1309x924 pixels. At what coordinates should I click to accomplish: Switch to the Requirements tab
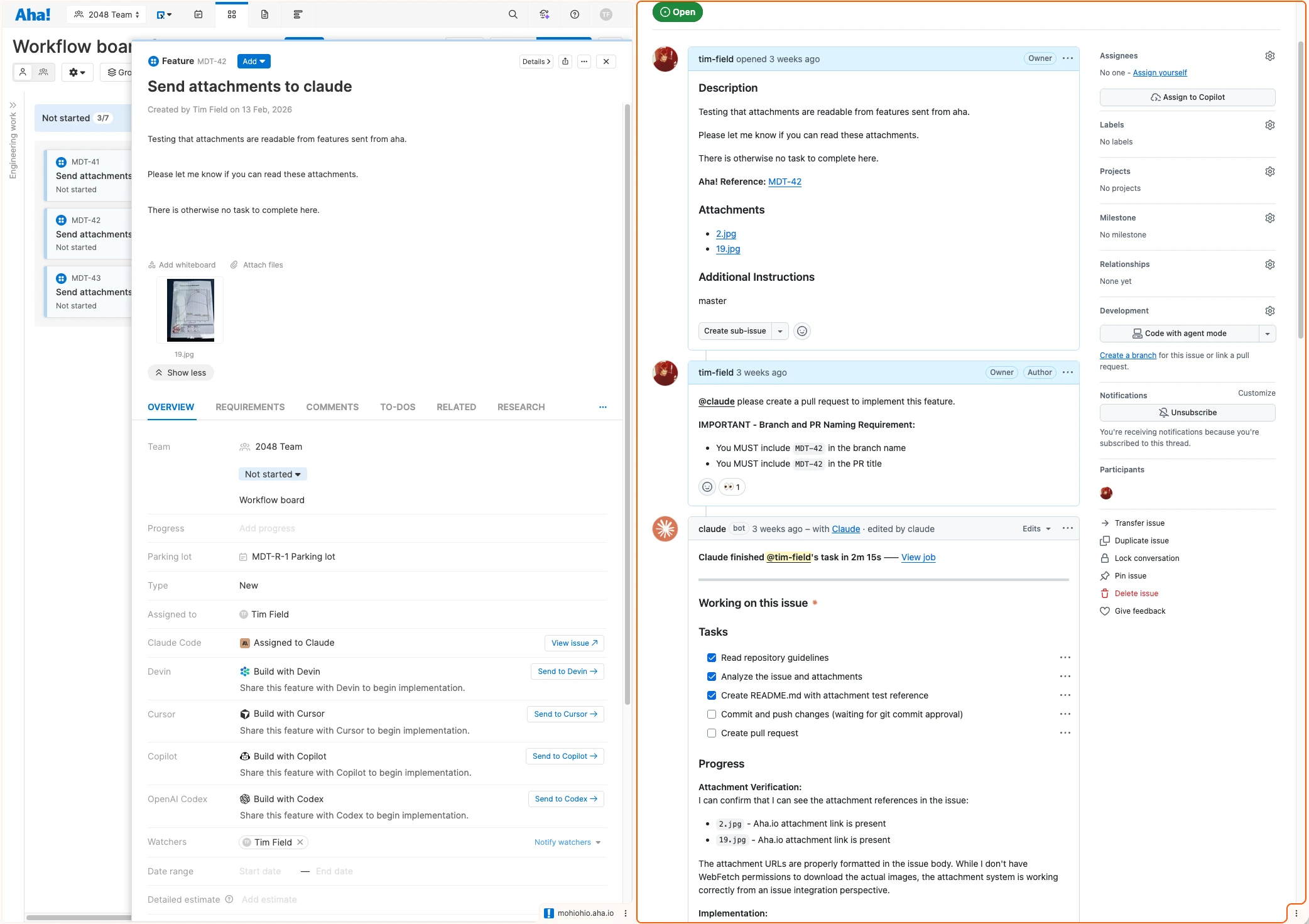tap(250, 407)
